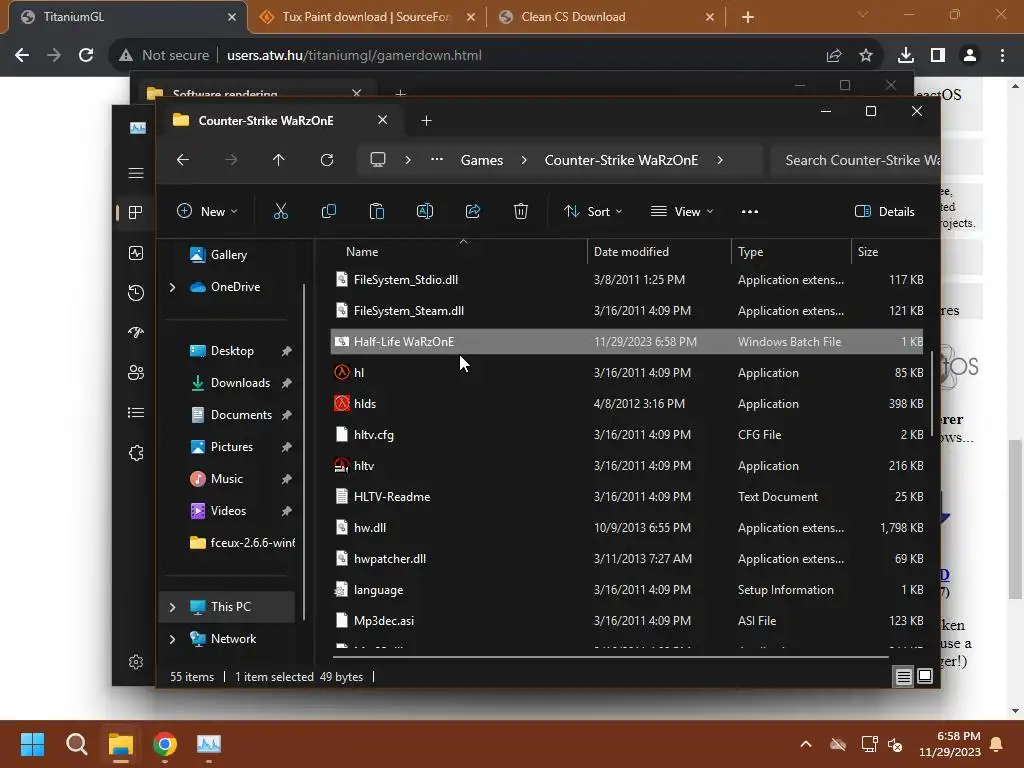Viewport: 1024px width, 768px height.
Task: Reload the TitaniumGL page in Chrome
Action: 86,56
